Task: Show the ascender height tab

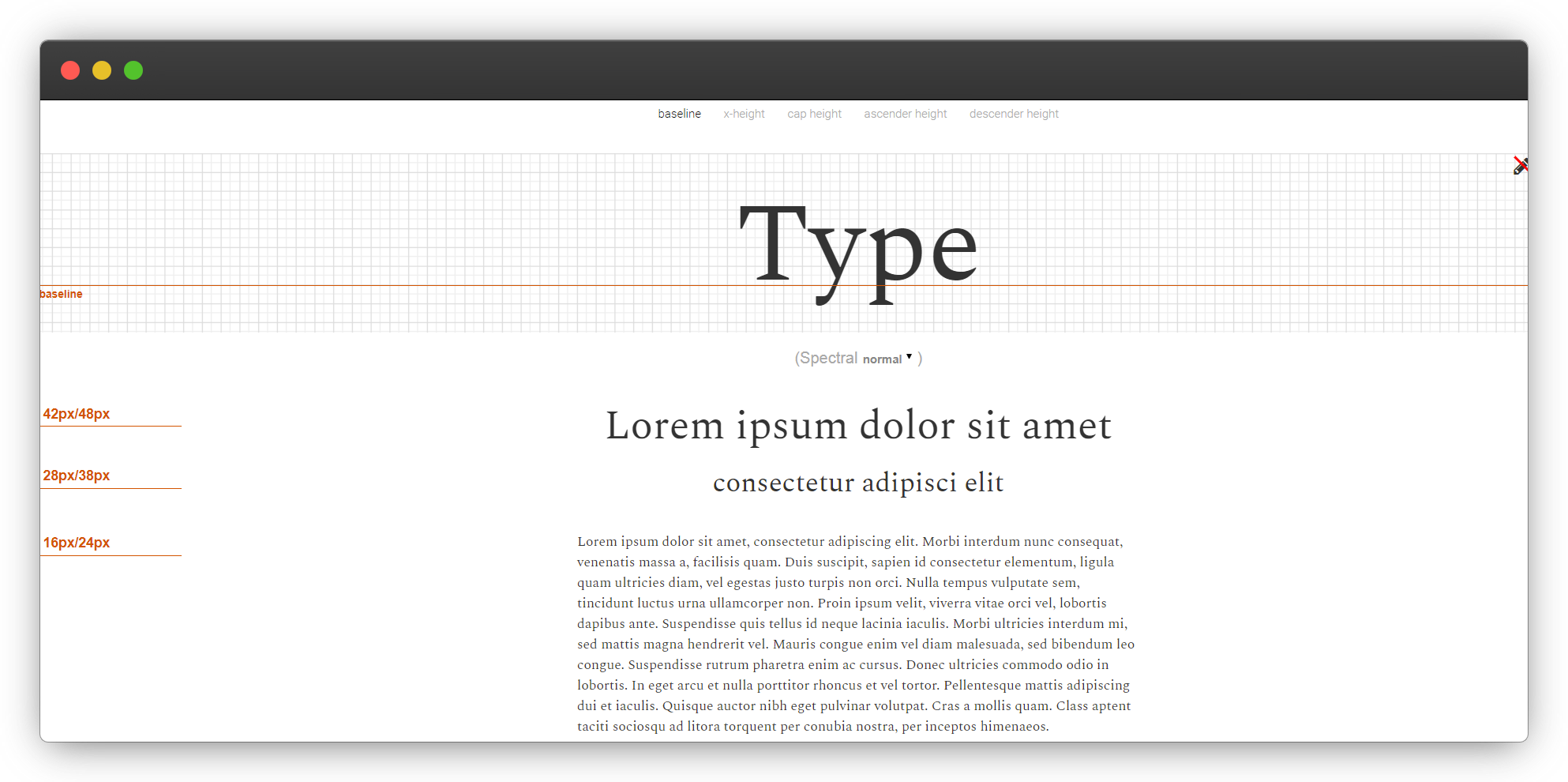Action: pos(905,114)
